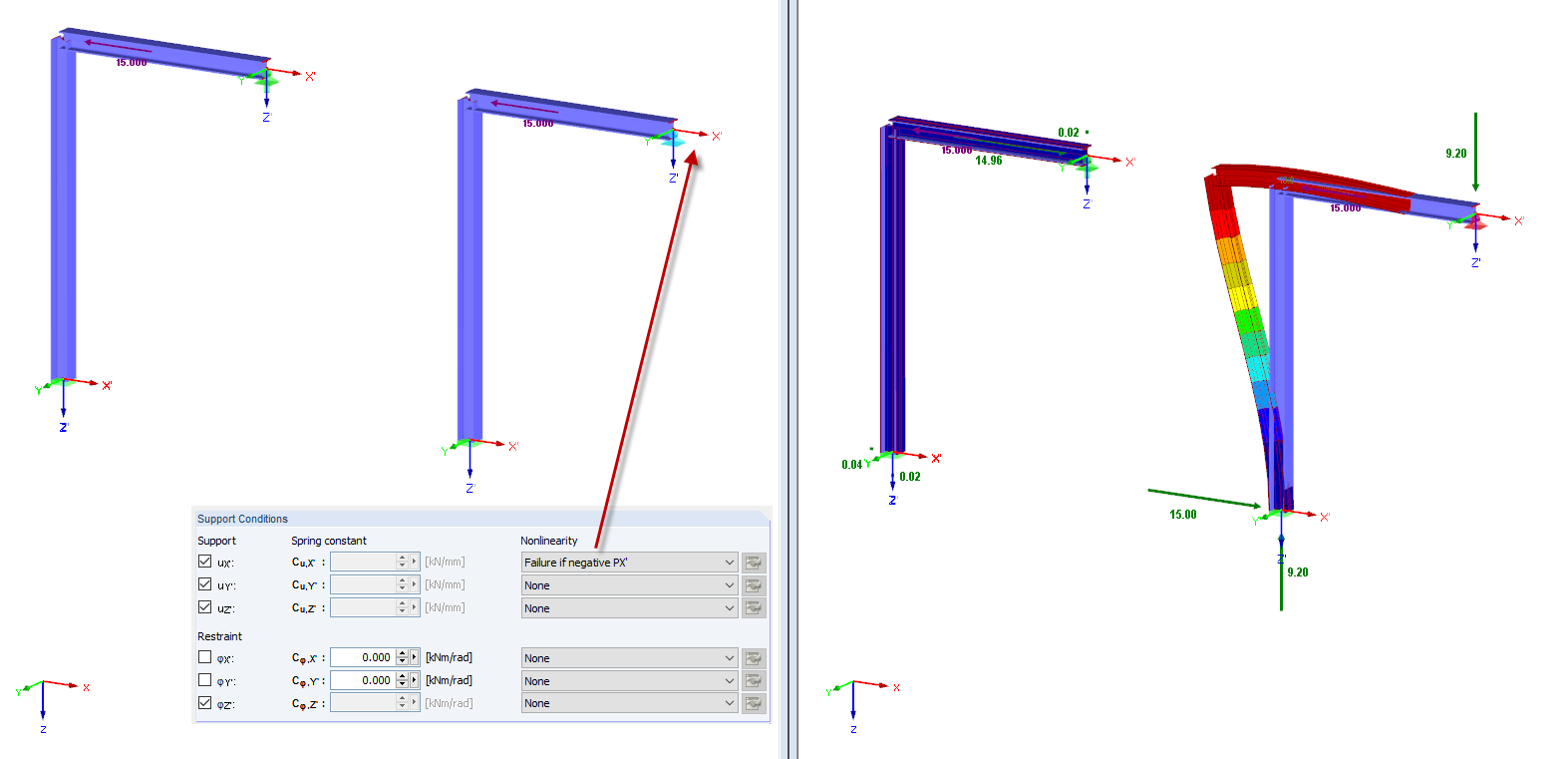Image resolution: width=1568 pixels, height=759 pixels.
Task: Click the green 15.00 reaction value
Action: pyautogui.click(x=1183, y=515)
